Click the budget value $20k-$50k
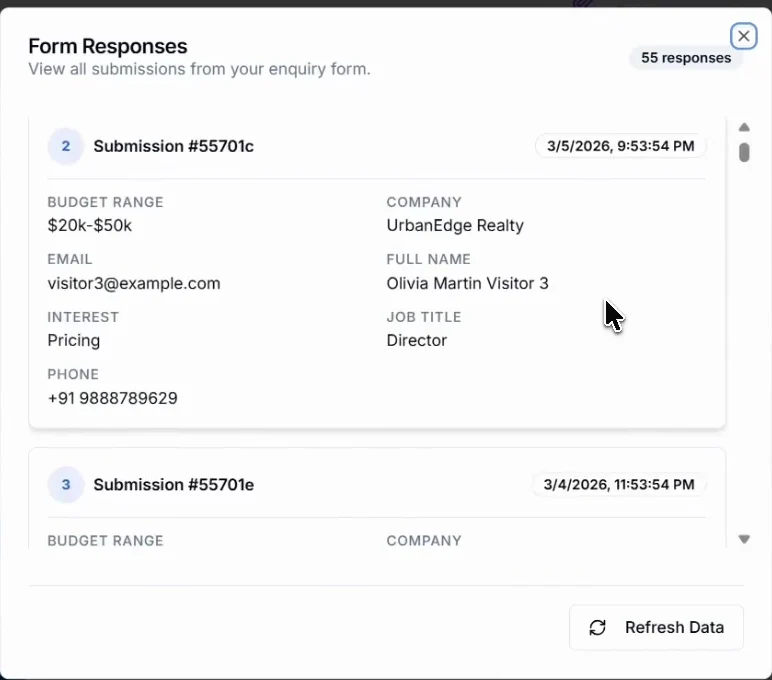772x680 pixels. click(x=90, y=226)
